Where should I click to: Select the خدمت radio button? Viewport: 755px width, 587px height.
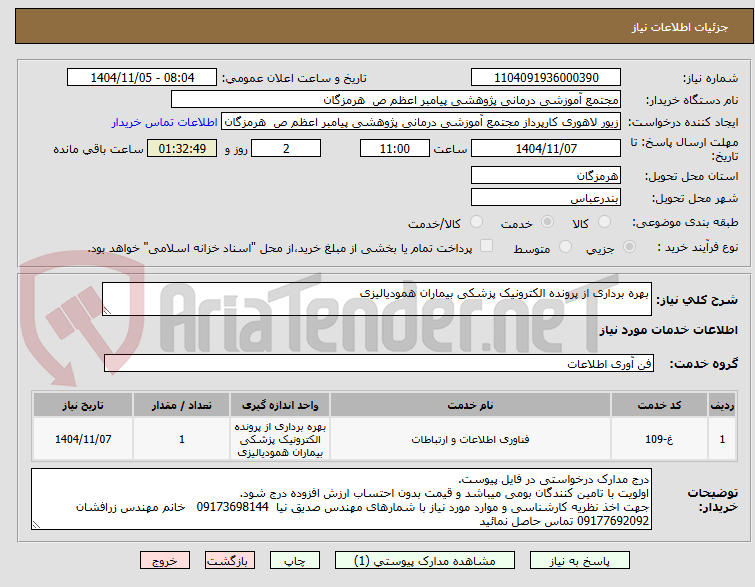[x=547, y=222]
